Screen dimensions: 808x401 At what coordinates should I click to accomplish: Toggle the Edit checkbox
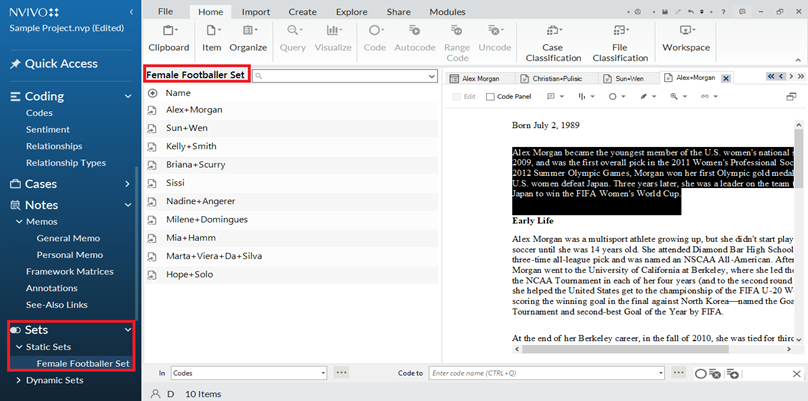(456, 96)
